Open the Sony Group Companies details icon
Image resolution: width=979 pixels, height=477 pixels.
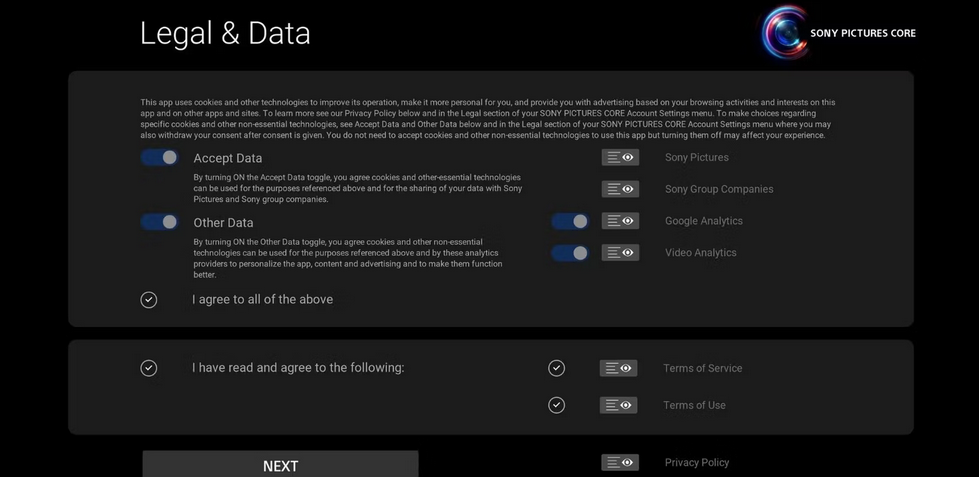[x=620, y=189]
